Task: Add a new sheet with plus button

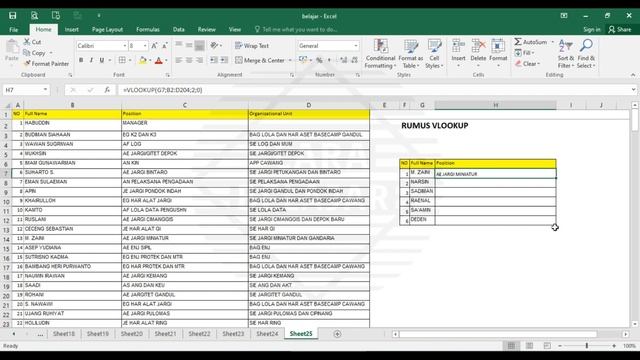Action: 337,334
